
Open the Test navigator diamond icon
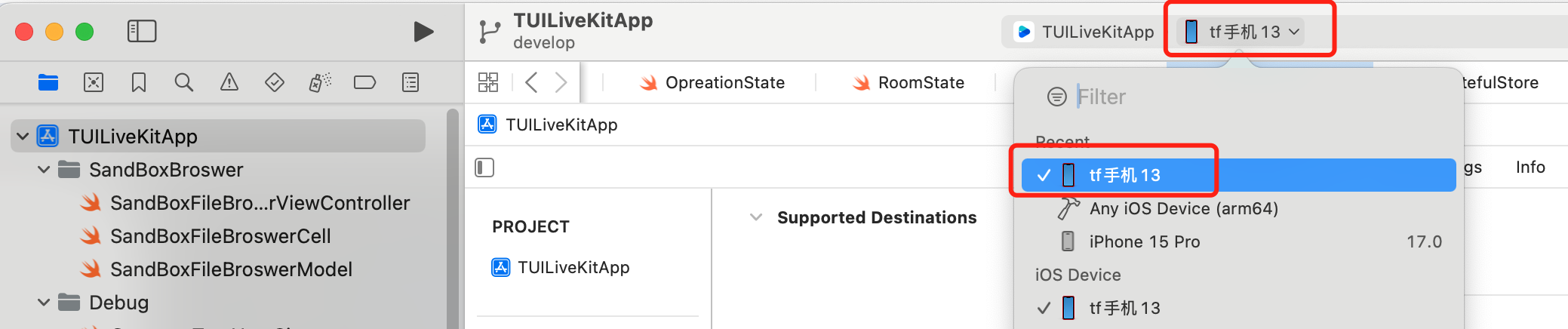point(275,82)
